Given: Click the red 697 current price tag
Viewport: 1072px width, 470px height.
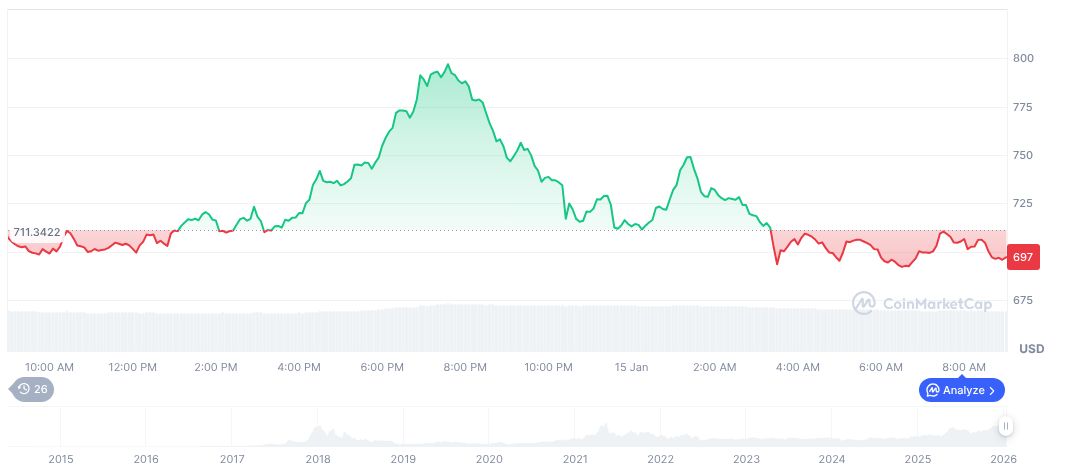Looking at the screenshot, I should (1023, 257).
